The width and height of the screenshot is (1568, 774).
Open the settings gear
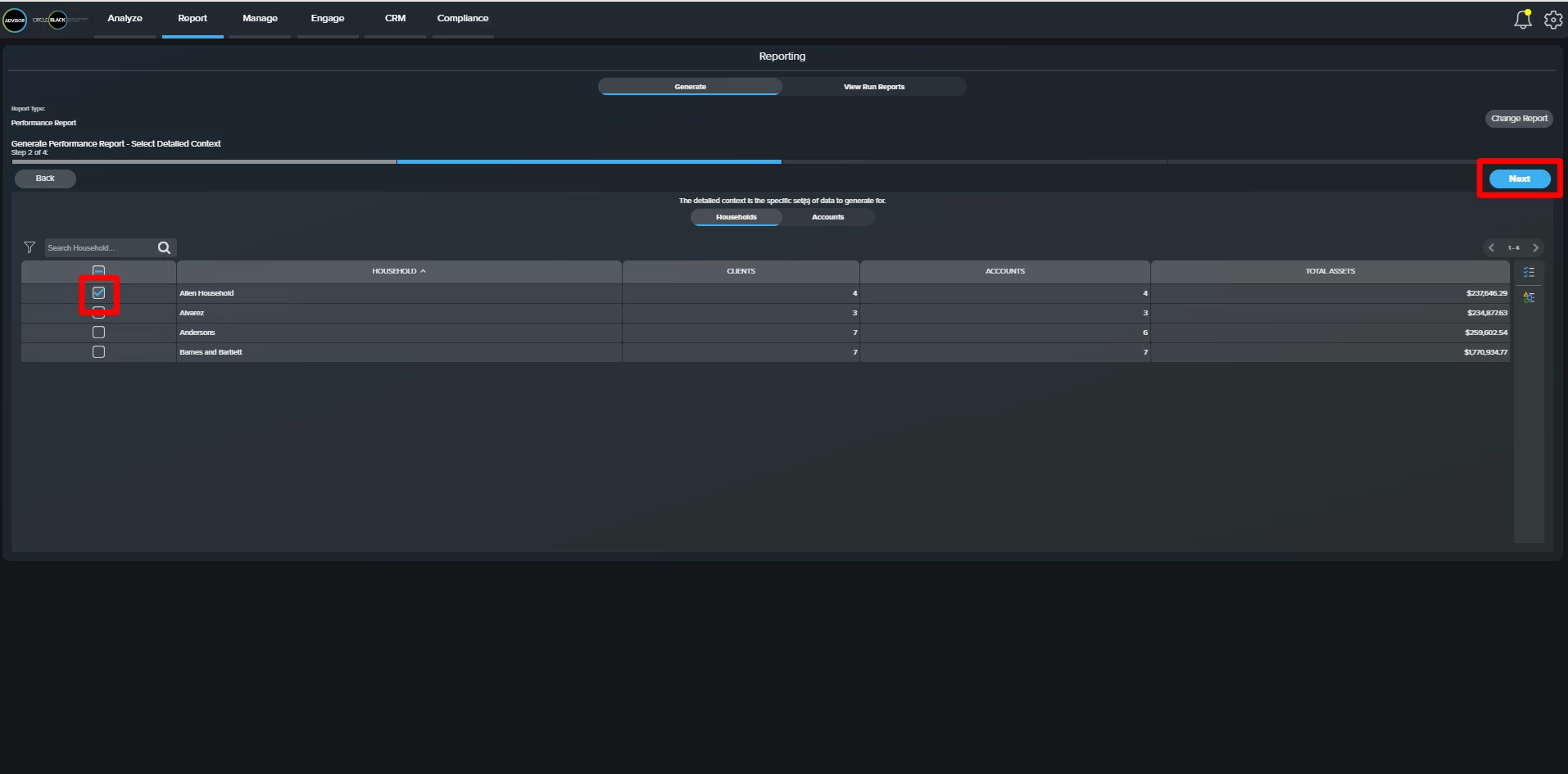coord(1553,20)
